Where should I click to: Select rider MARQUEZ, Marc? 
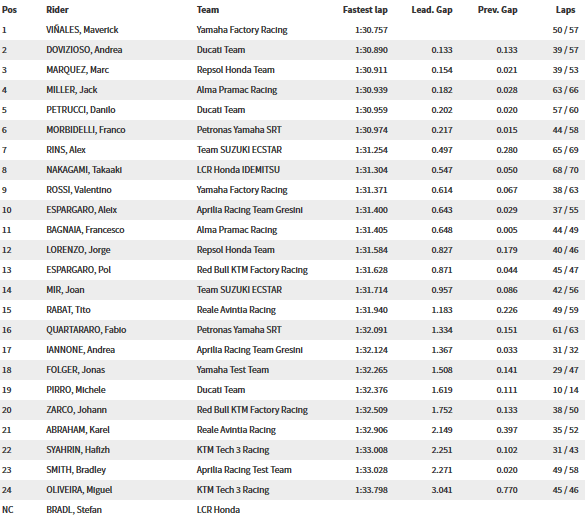[x=78, y=70]
